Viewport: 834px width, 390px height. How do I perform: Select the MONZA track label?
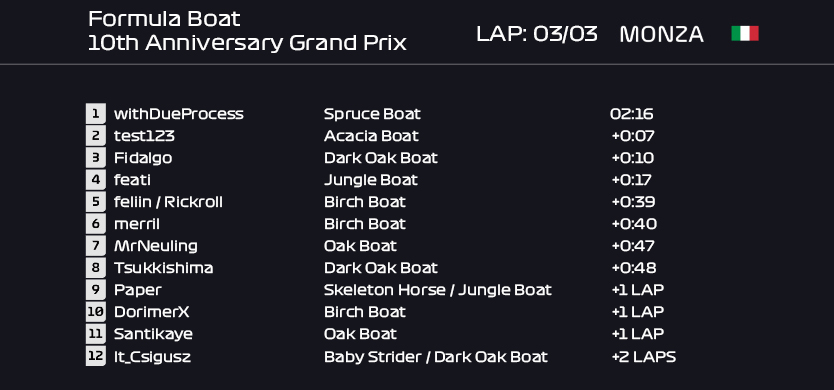click(662, 35)
